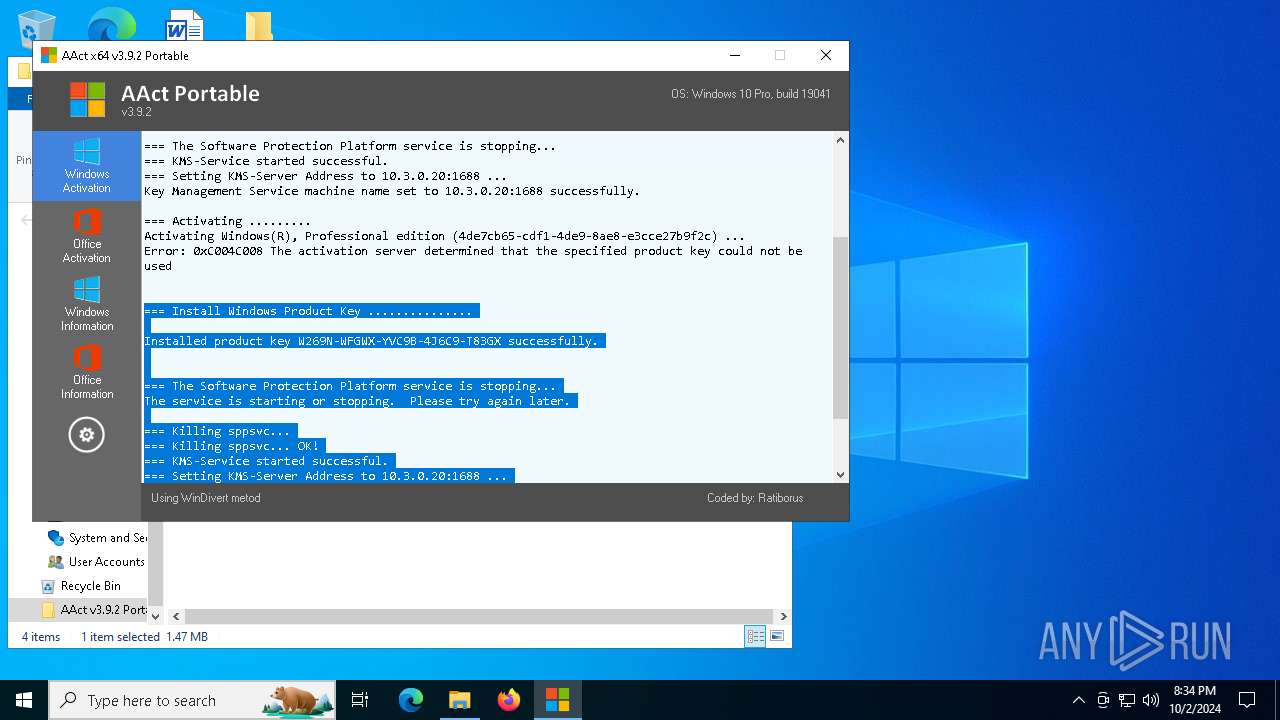Click Explorer horizontal scrollbar right arrow
Image resolution: width=1280 pixels, height=720 pixels.
[x=783, y=617]
